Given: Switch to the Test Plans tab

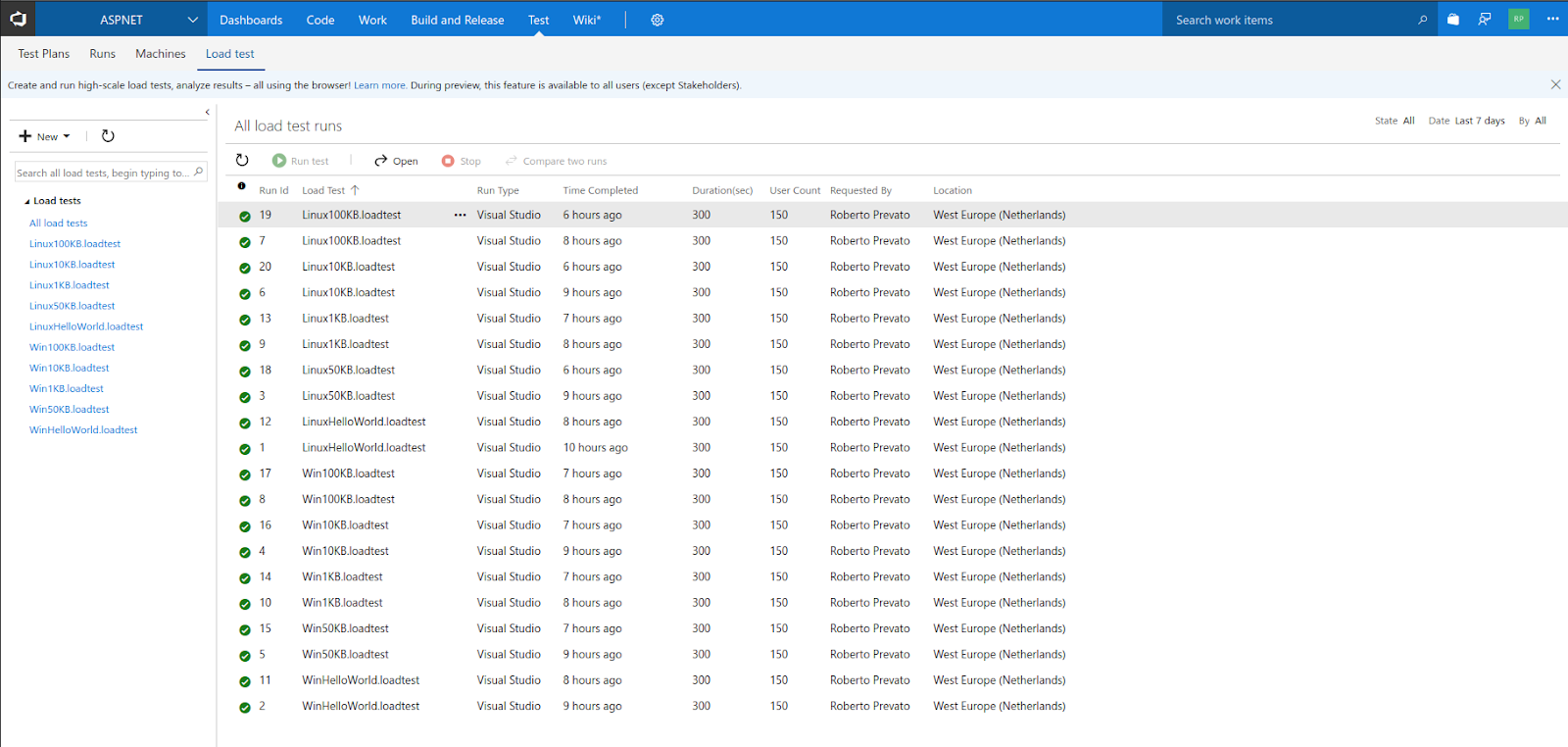Looking at the screenshot, I should (44, 54).
